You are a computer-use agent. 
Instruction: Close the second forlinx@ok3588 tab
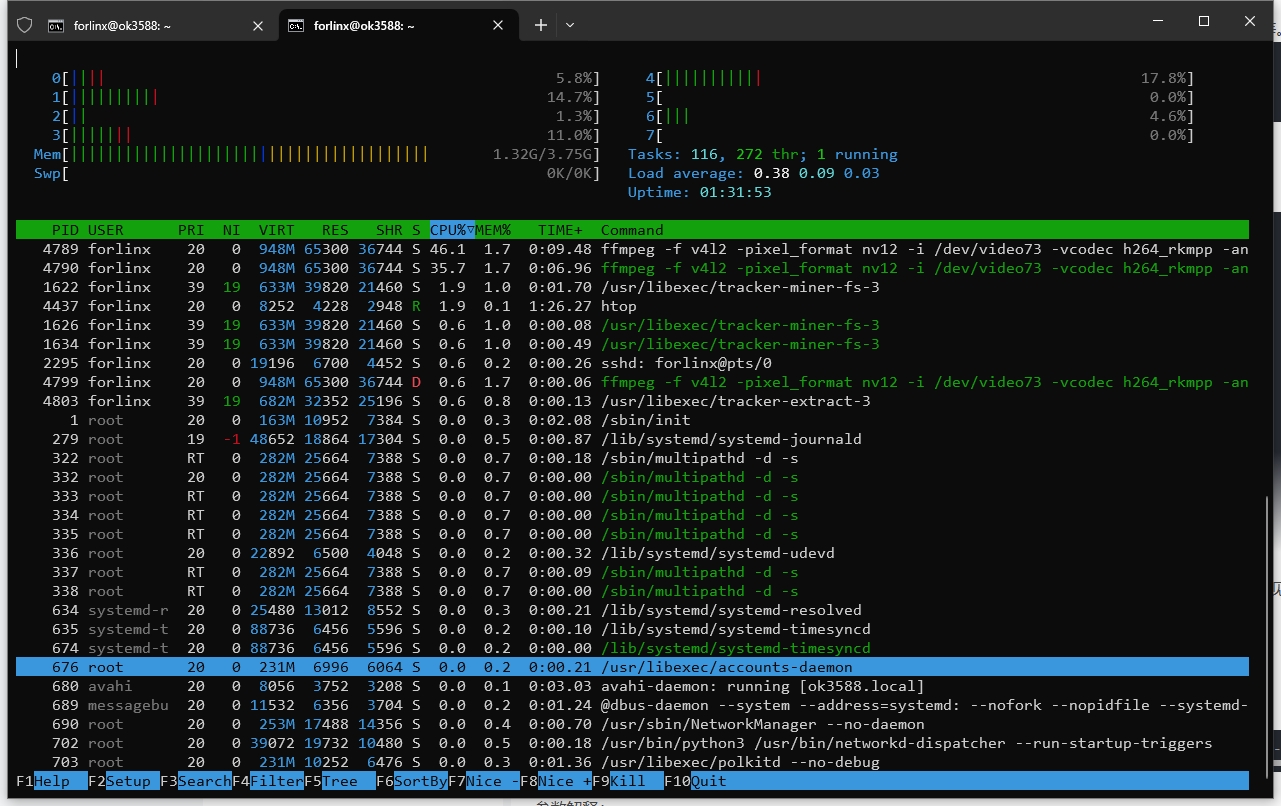tap(497, 26)
